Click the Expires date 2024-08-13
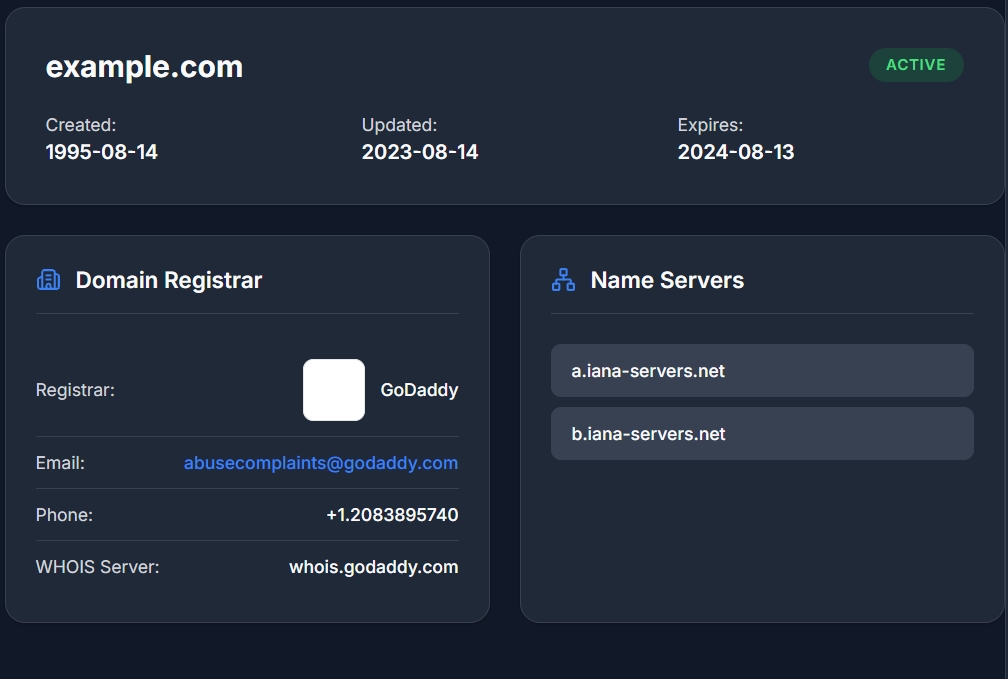The image size is (1008, 679). 735,152
